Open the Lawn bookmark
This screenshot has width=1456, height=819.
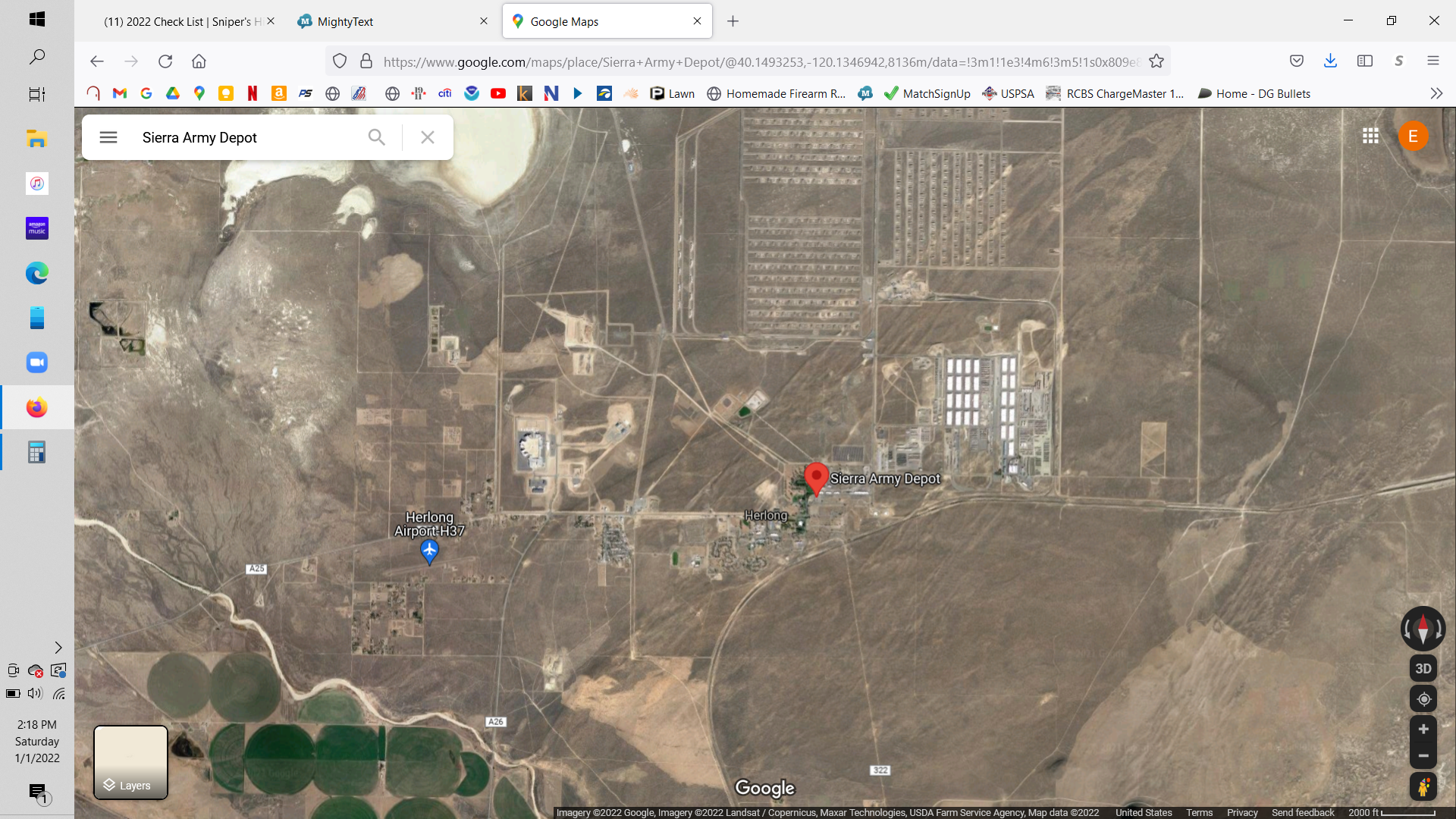(673, 93)
